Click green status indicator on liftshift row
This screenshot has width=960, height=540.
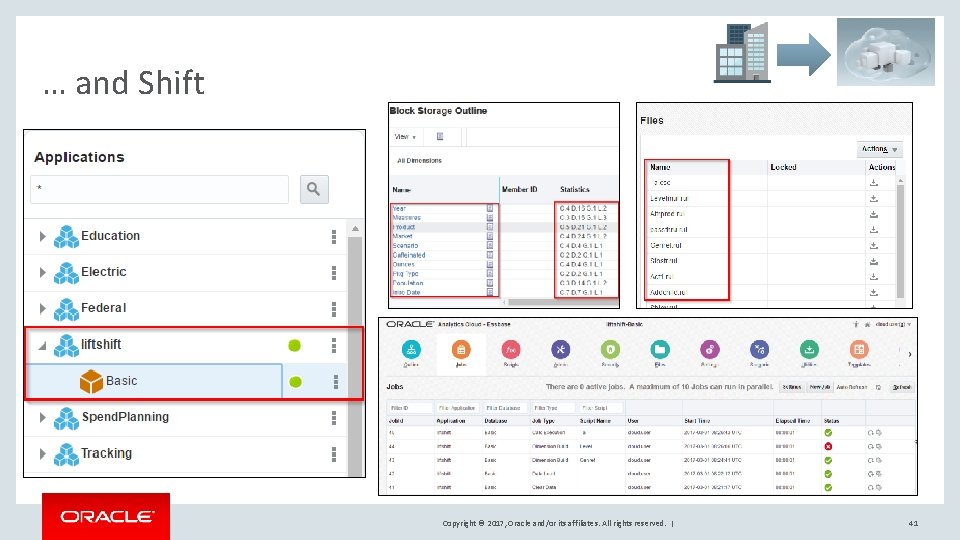click(294, 345)
